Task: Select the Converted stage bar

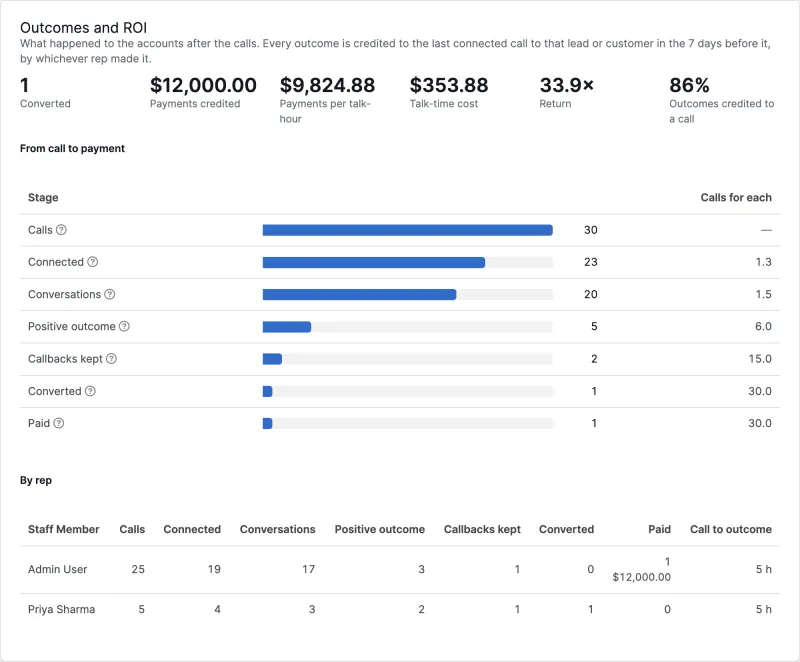Action: [408, 391]
